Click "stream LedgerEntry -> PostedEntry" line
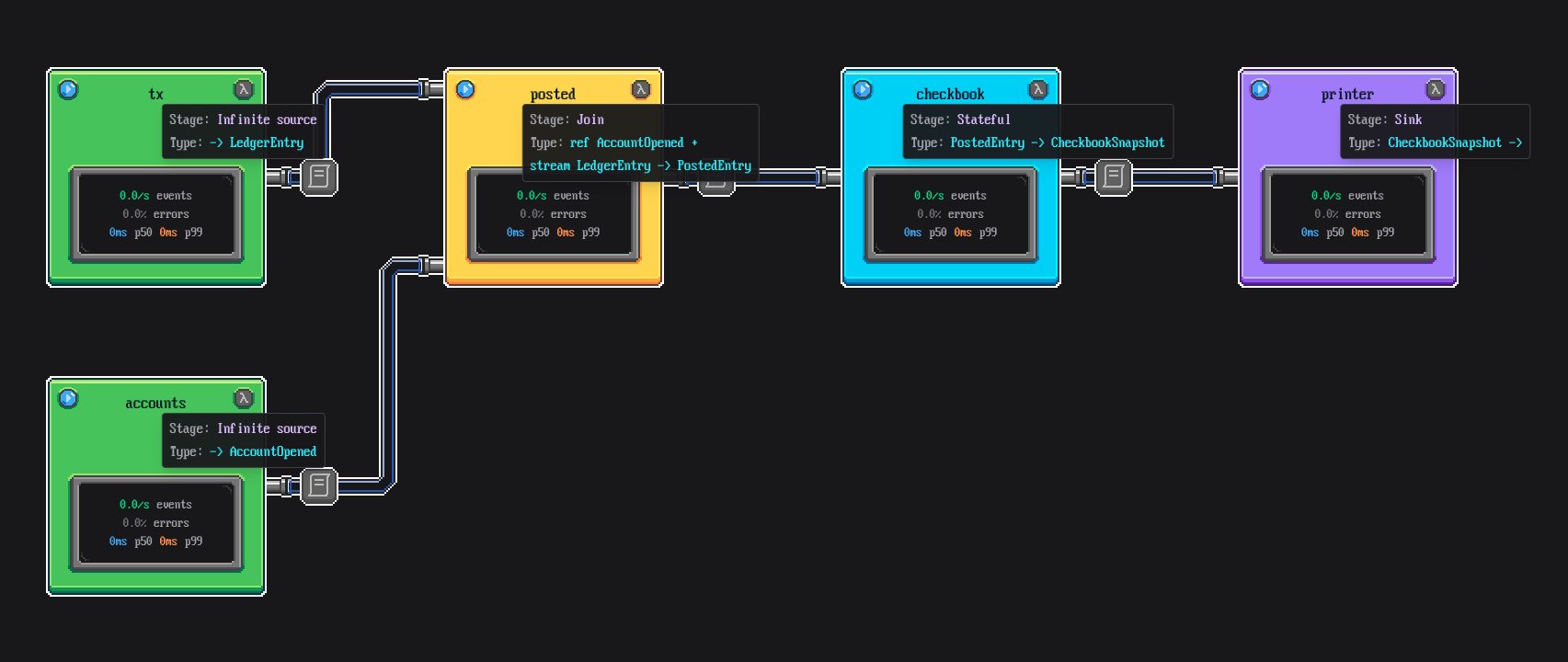Screen dimensions: 1568x662 [640, 165]
